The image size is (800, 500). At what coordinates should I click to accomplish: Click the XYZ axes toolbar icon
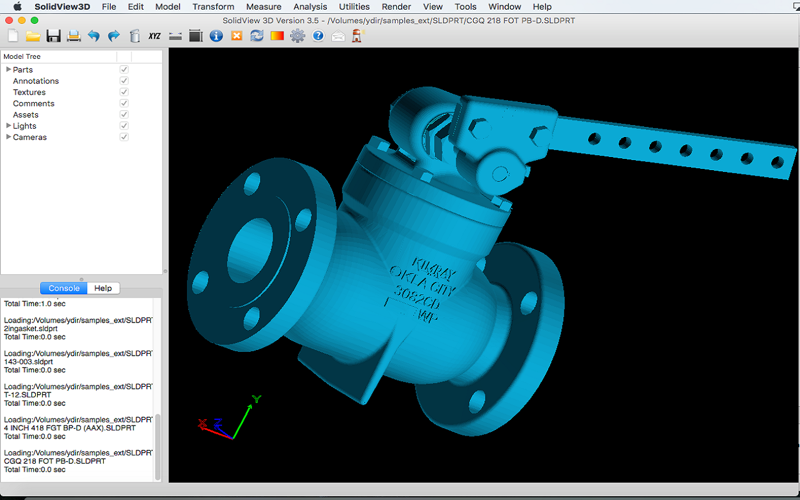coord(155,36)
